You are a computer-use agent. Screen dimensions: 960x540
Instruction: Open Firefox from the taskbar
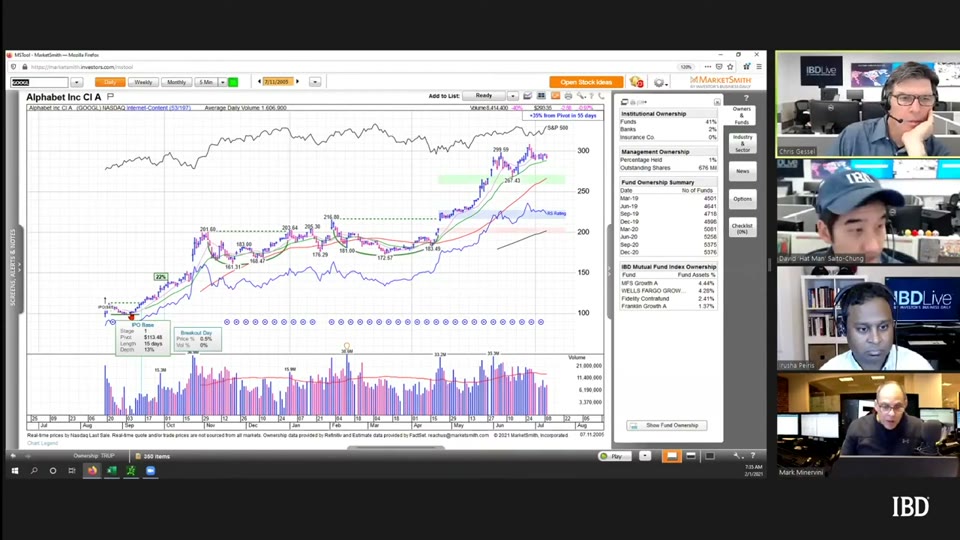pos(92,470)
